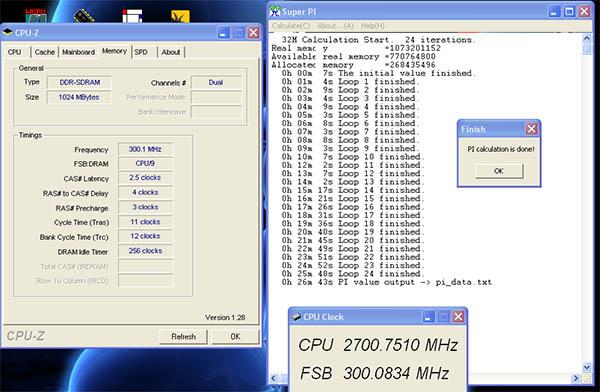Click the Refresh button in CPU-Z

tap(183, 336)
